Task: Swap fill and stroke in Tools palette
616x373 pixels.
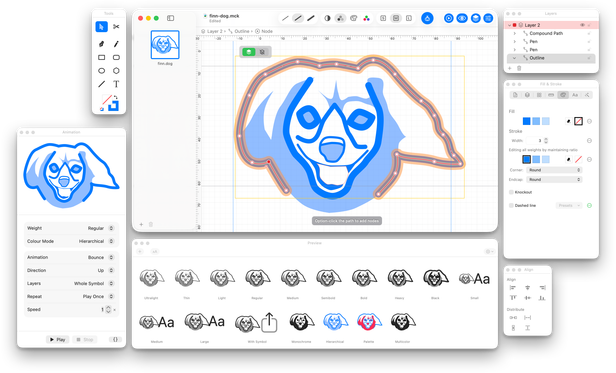Action: 116,97
